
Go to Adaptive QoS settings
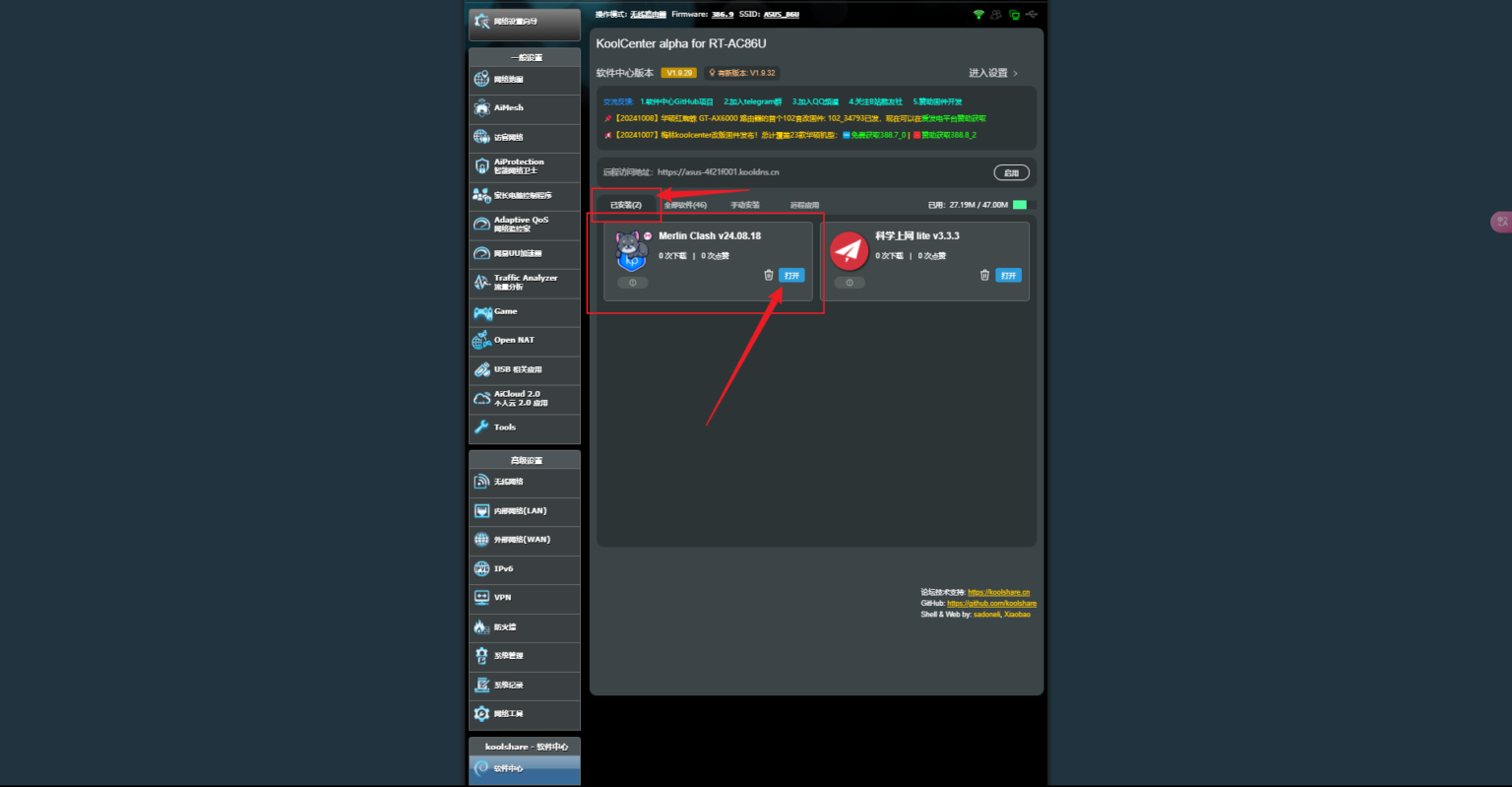(x=525, y=225)
